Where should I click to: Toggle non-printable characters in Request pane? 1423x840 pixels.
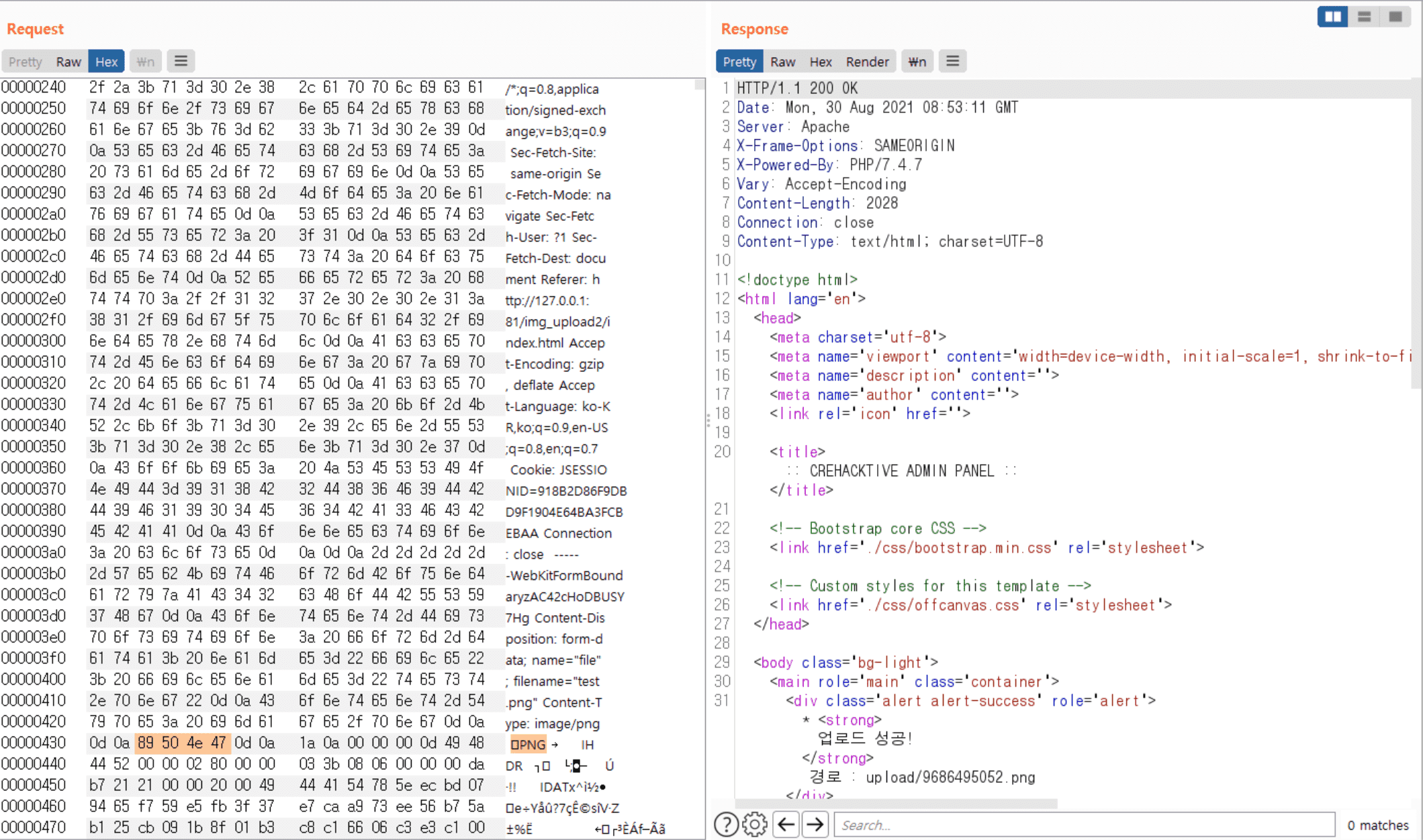click(145, 62)
